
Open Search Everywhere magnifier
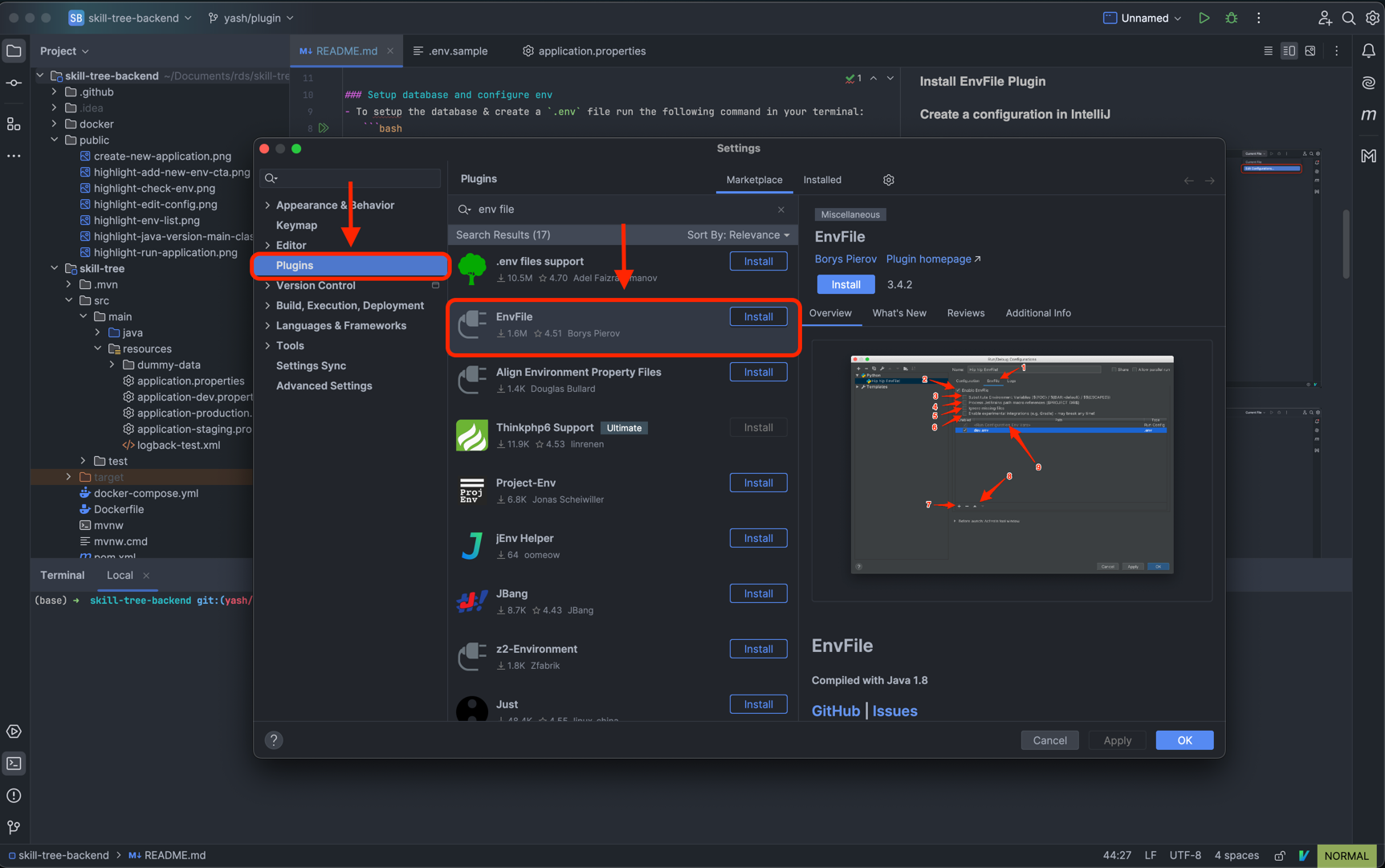click(x=1349, y=18)
